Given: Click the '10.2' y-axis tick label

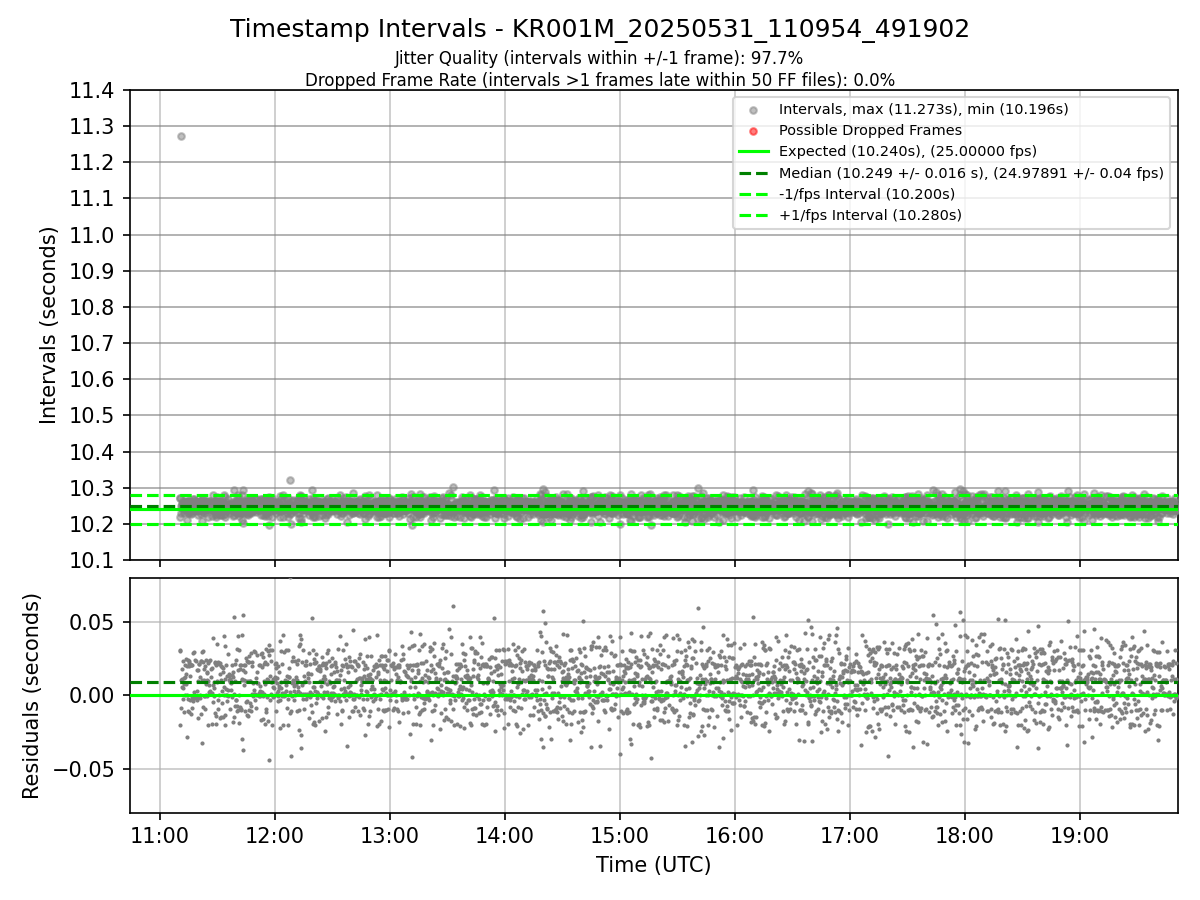Looking at the screenshot, I should click(91, 524).
